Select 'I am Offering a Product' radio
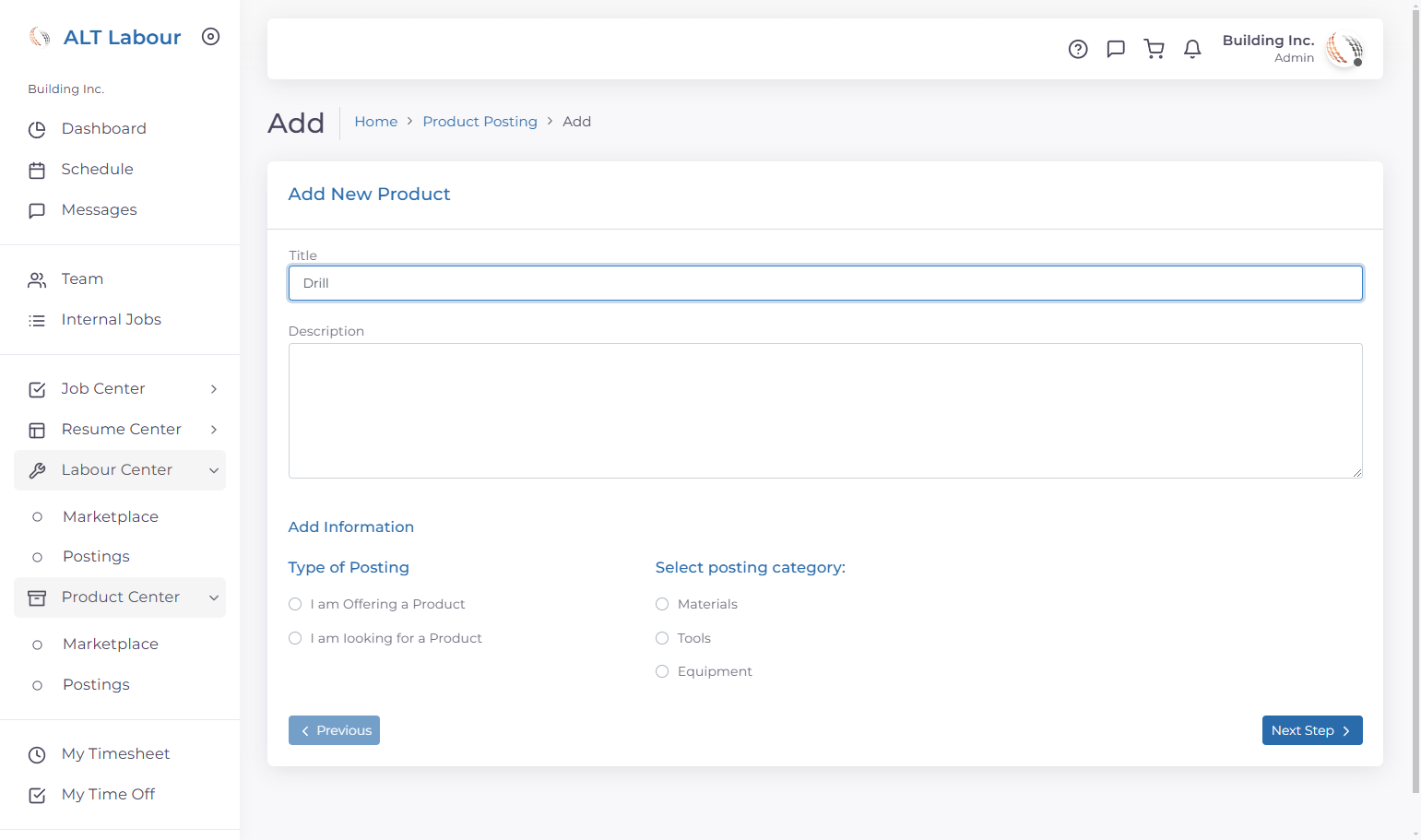1421x840 pixels. coord(295,604)
